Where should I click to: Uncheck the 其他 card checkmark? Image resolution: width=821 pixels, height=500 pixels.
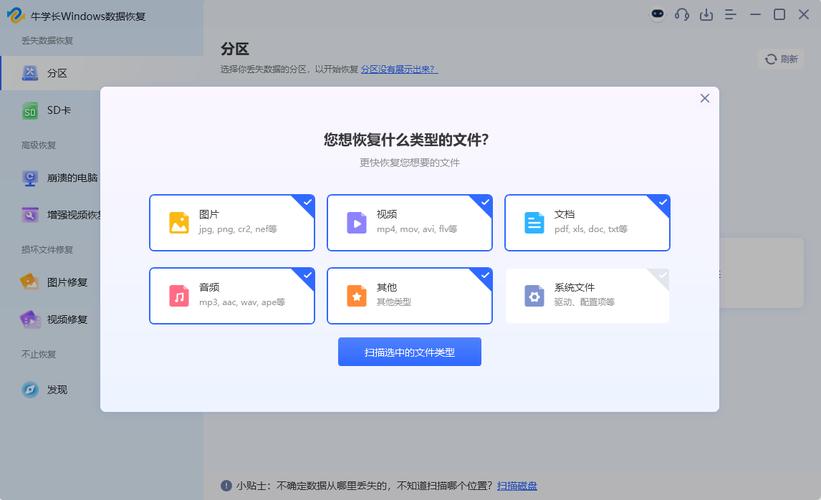tap(485, 275)
